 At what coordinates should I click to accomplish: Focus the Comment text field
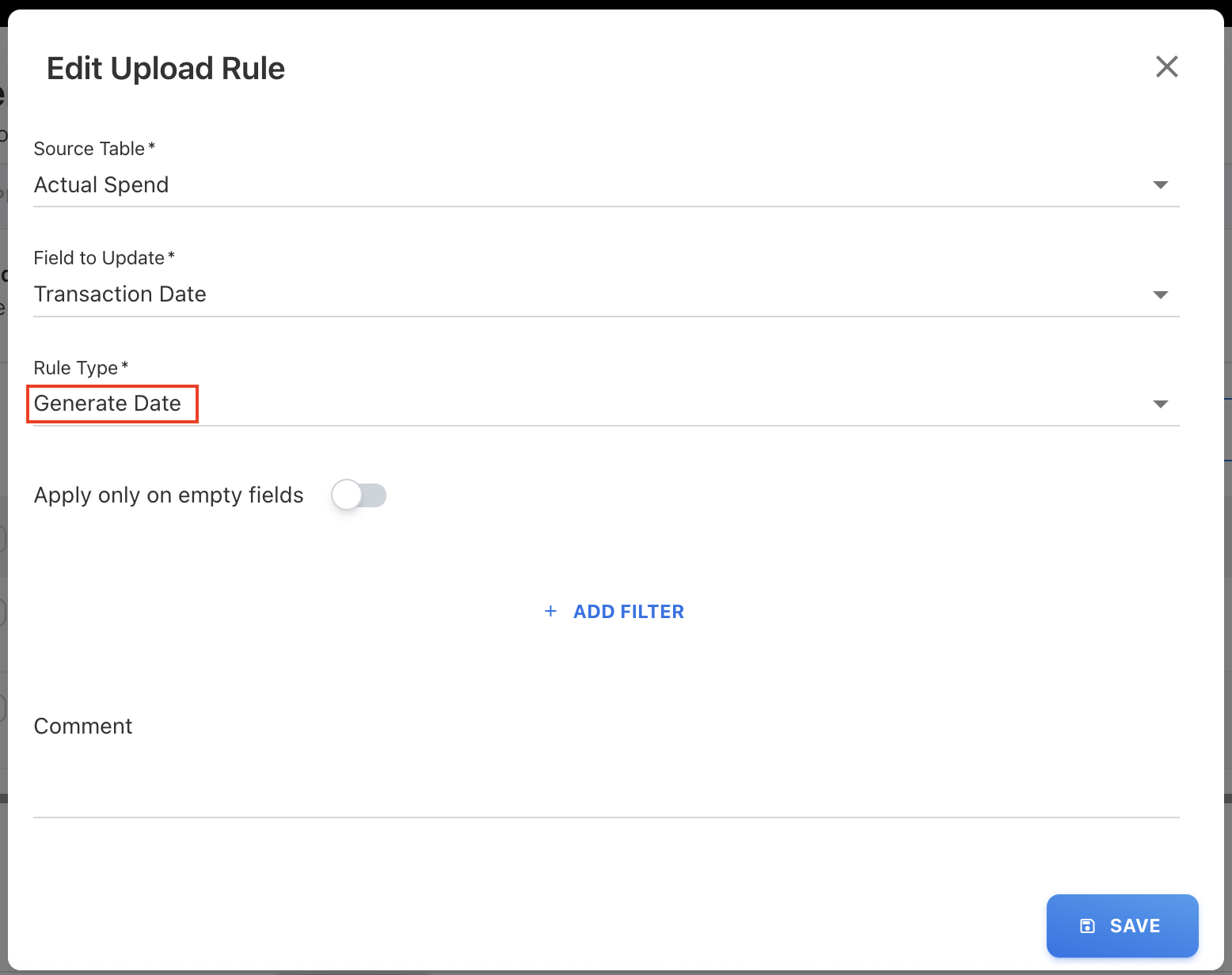pyautogui.click(x=606, y=783)
